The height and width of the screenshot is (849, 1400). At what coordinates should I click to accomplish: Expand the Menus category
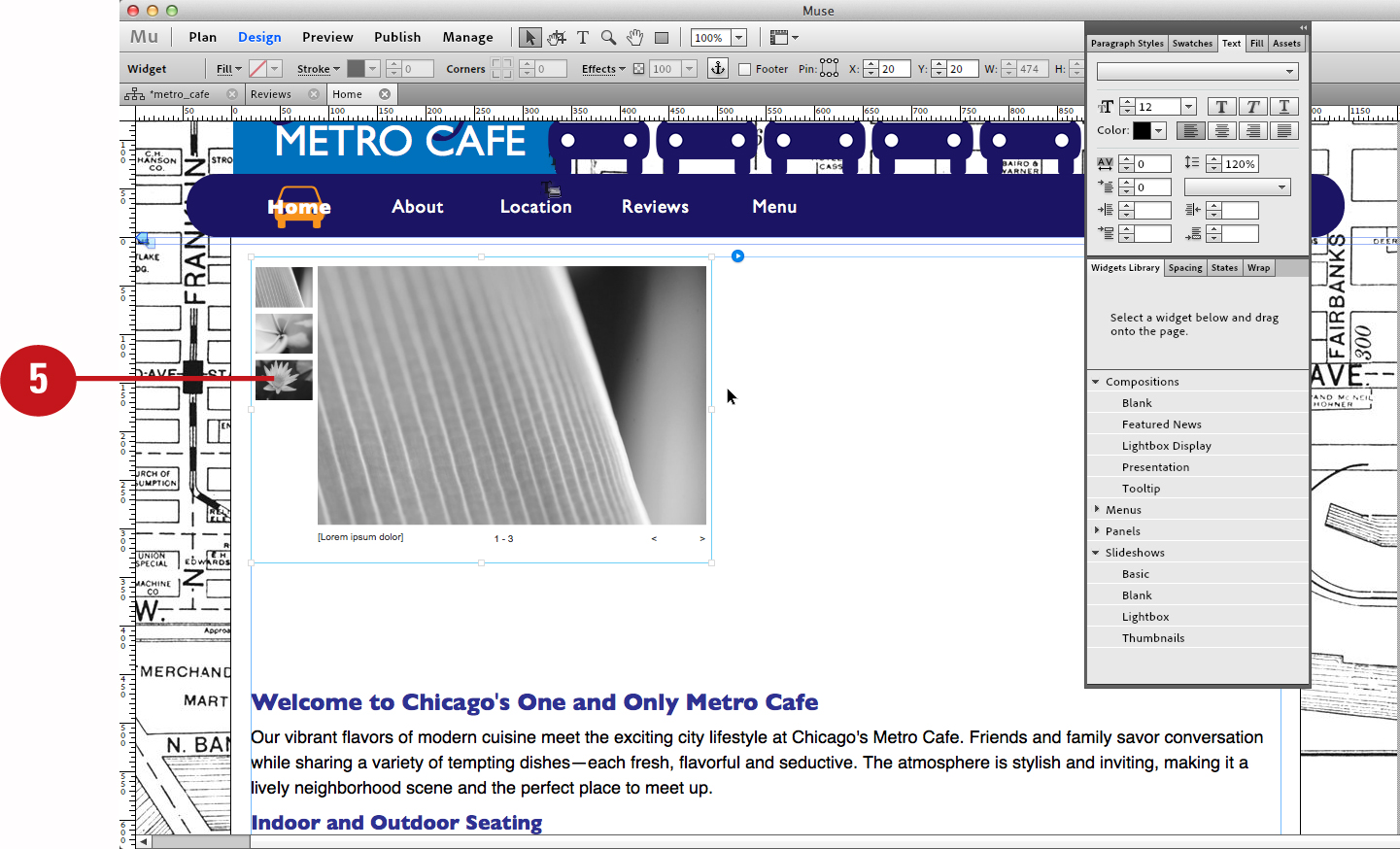pos(1096,509)
